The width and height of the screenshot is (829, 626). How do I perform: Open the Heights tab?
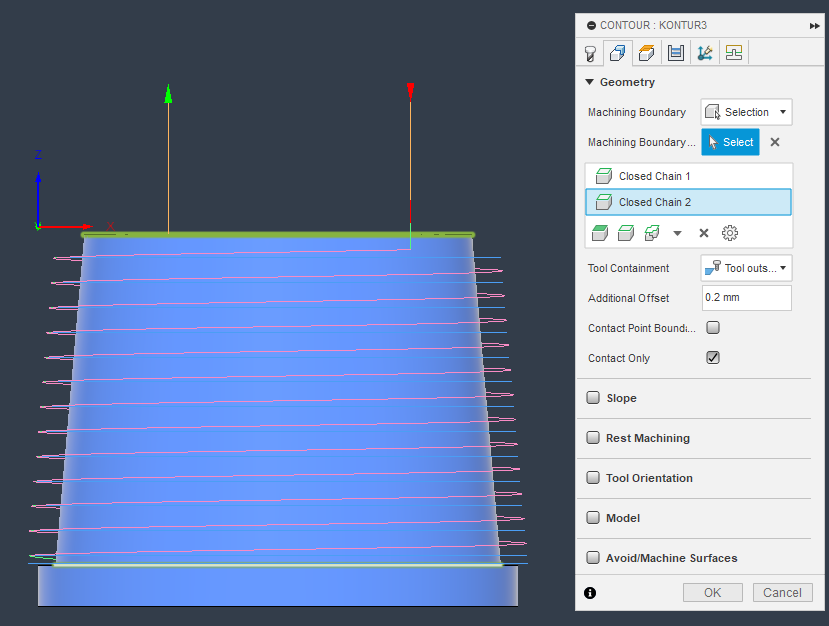pyautogui.click(x=647, y=53)
